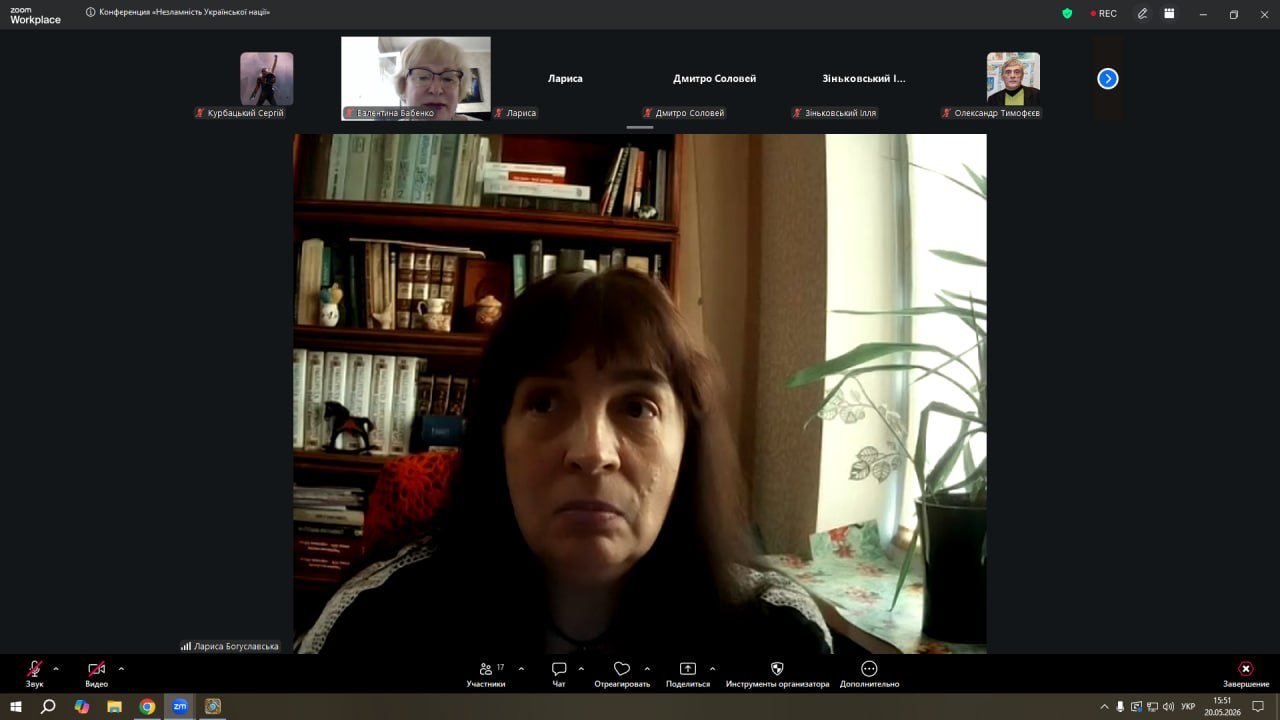The width and height of the screenshot is (1280, 720).
Task: Open File Explorer from the taskbar
Action: (x=114, y=706)
